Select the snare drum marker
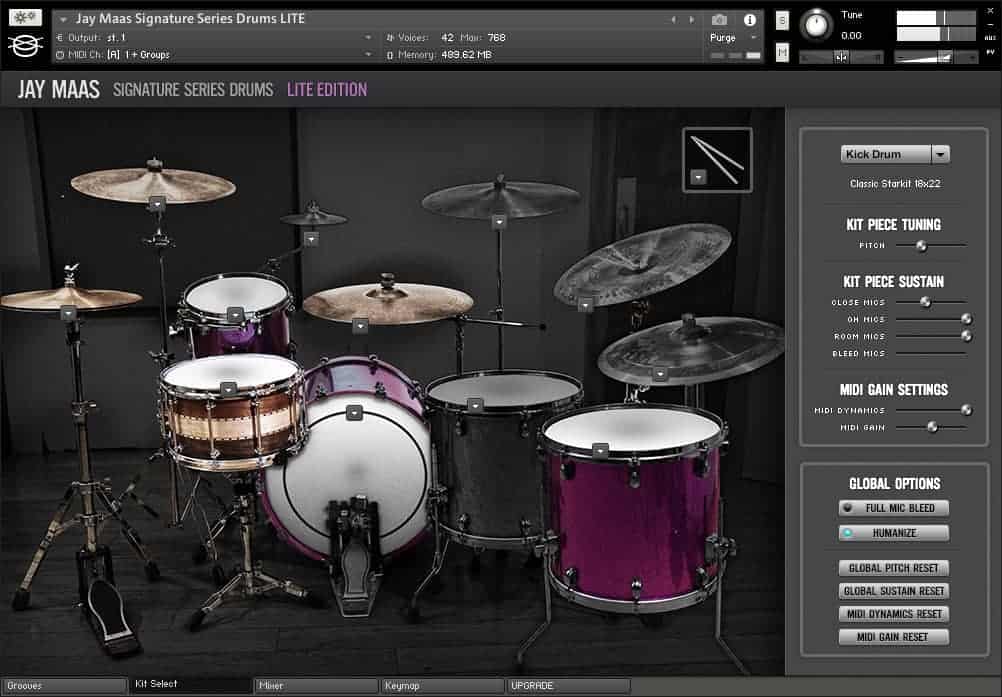Image resolution: width=1002 pixels, height=697 pixels. pos(228,389)
